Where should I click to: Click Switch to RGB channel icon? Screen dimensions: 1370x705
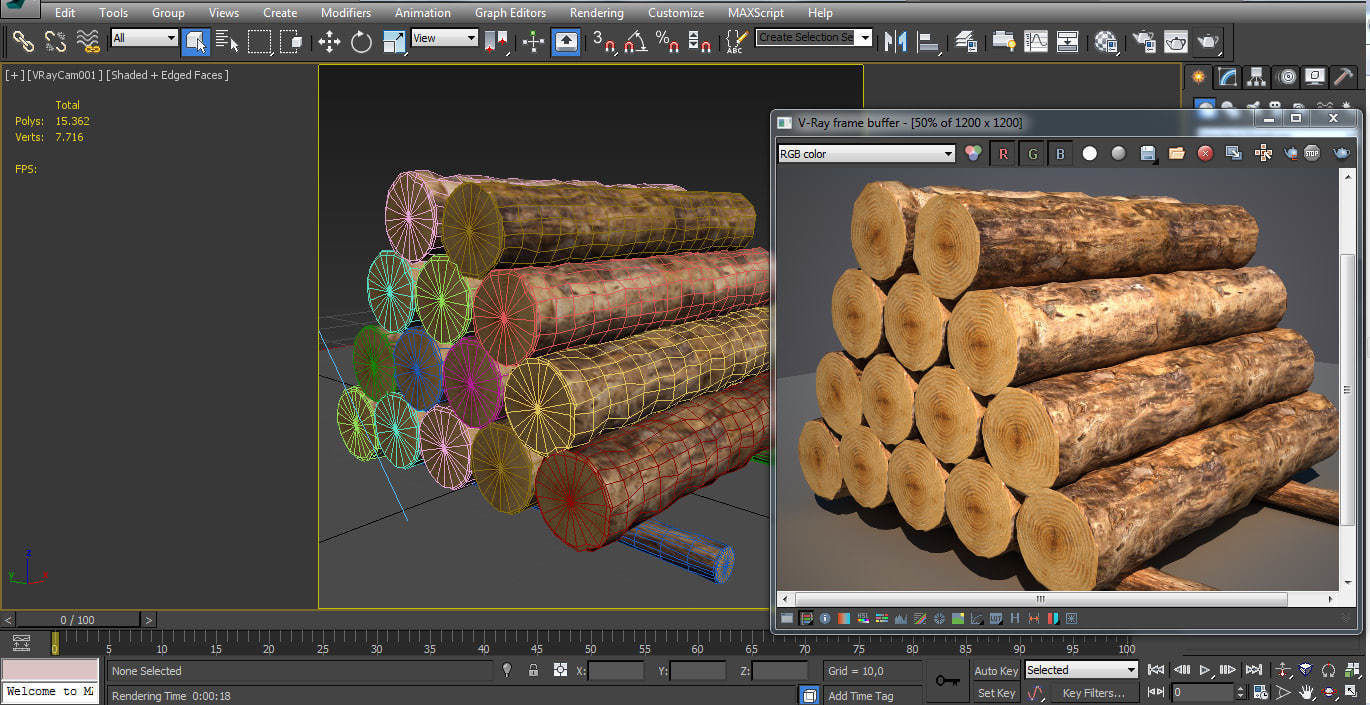(x=973, y=153)
